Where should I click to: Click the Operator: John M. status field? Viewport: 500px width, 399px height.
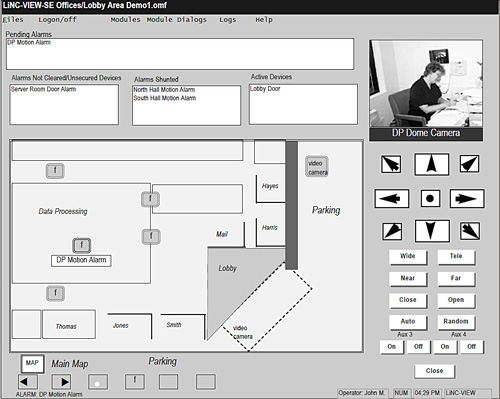(x=363, y=393)
